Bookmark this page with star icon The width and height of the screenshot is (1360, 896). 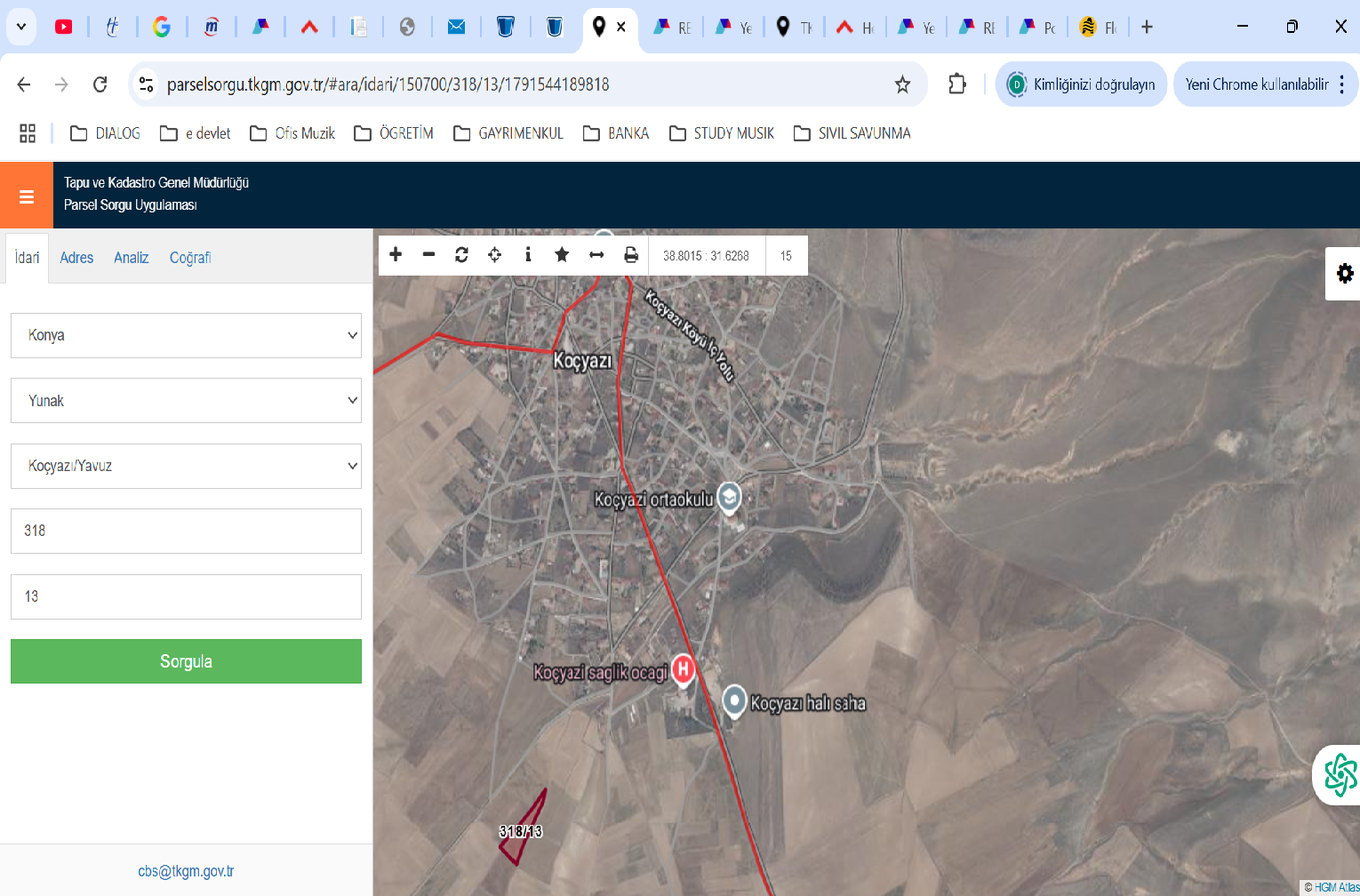click(x=902, y=84)
